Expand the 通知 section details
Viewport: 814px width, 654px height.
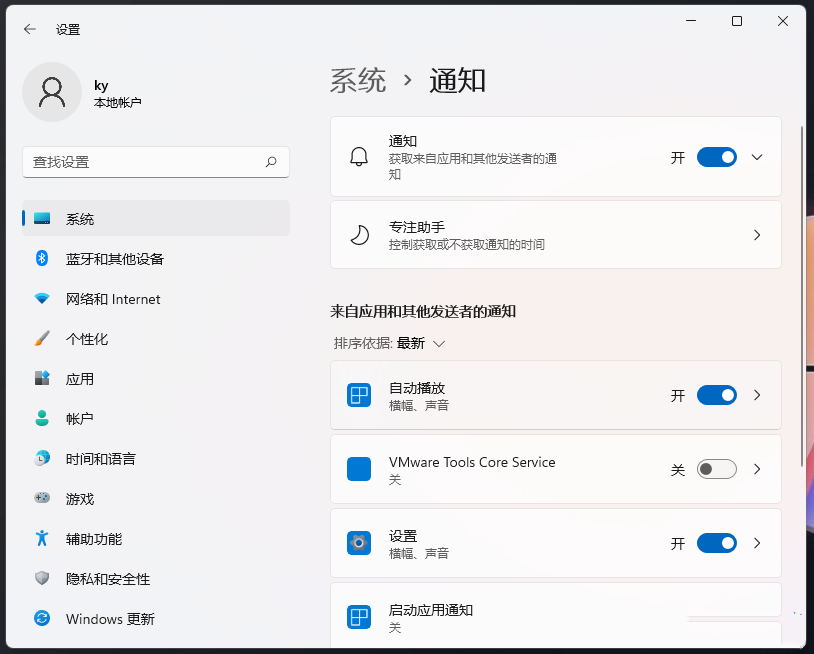[x=757, y=156]
